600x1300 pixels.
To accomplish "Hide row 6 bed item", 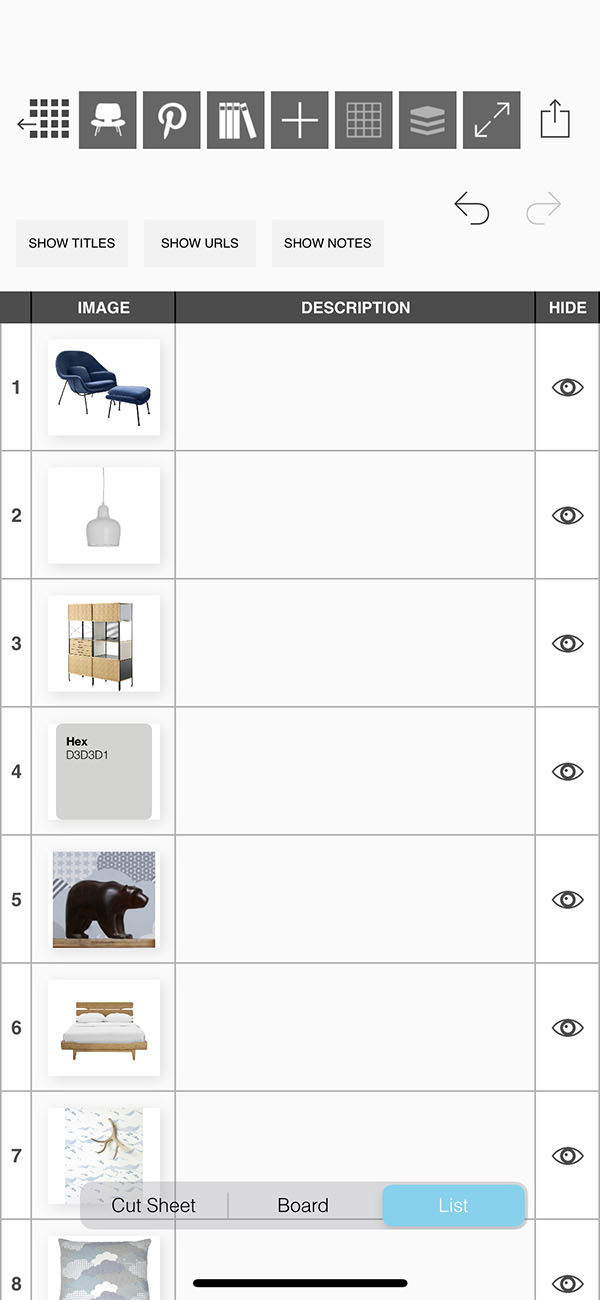I will pos(567,1027).
